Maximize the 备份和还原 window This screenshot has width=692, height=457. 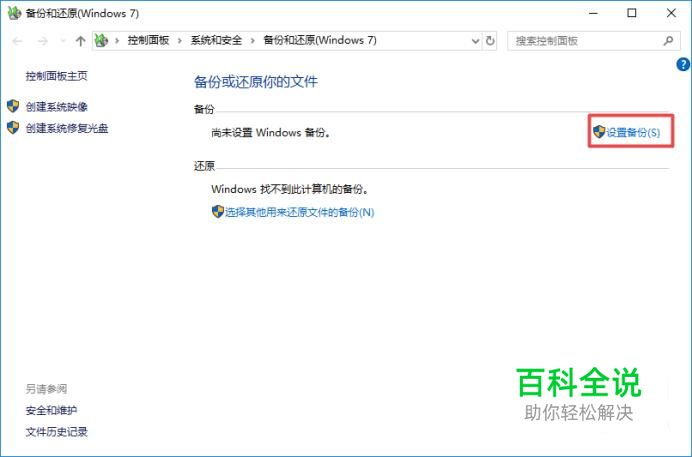tap(632, 13)
